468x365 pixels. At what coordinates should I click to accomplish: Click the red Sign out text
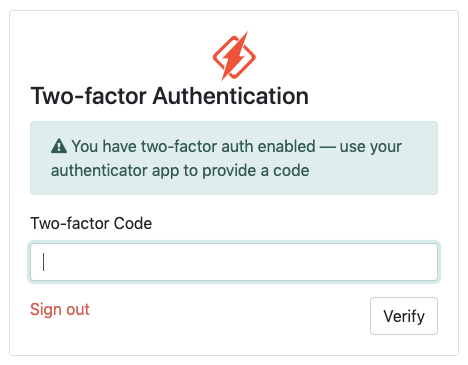tap(60, 309)
